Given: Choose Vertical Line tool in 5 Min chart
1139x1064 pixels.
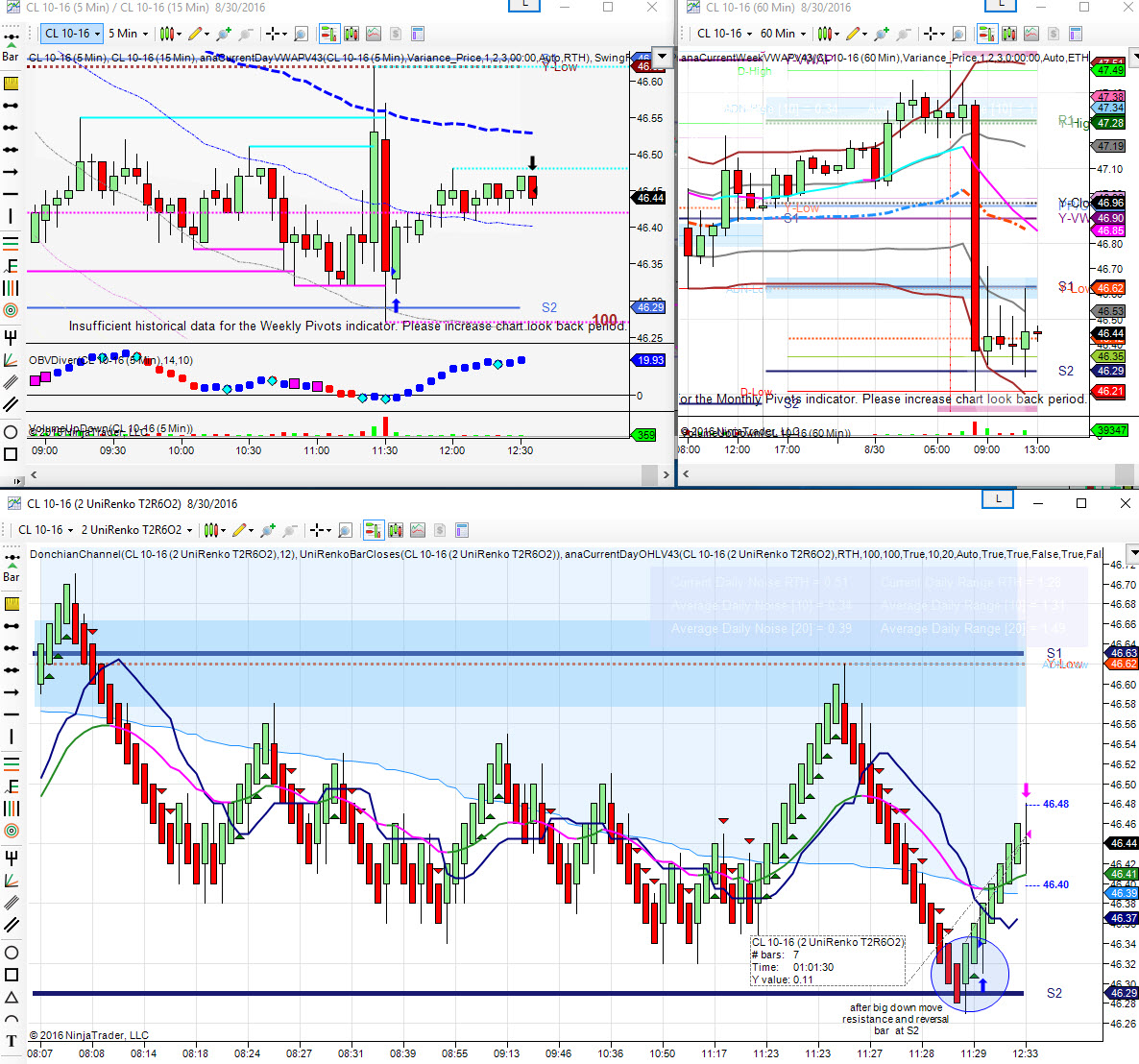Looking at the screenshot, I should pyautogui.click(x=11, y=216).
